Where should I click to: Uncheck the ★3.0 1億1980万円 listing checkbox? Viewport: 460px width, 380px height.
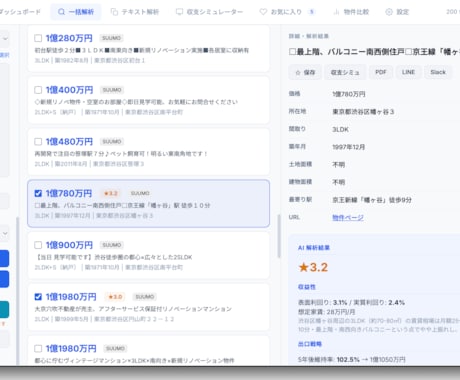38,297
